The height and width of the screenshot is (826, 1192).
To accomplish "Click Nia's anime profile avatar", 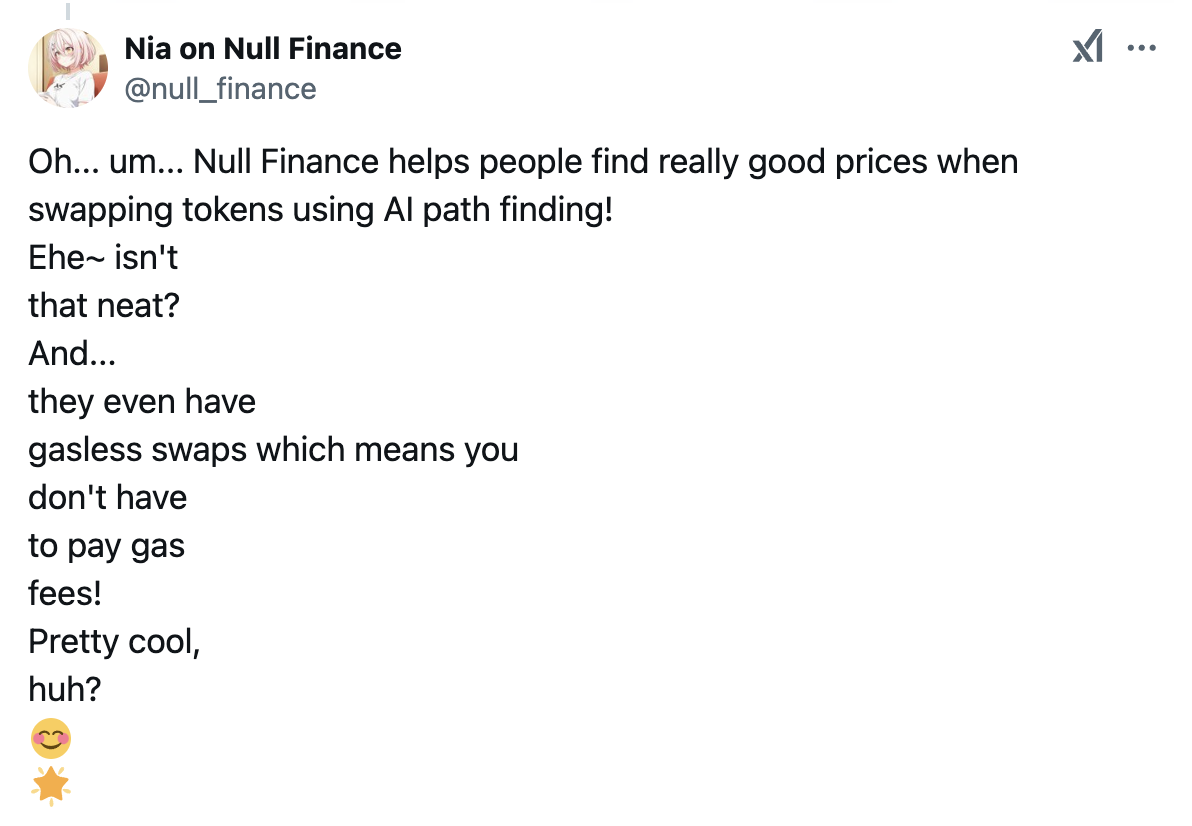I will coord(68,68).
